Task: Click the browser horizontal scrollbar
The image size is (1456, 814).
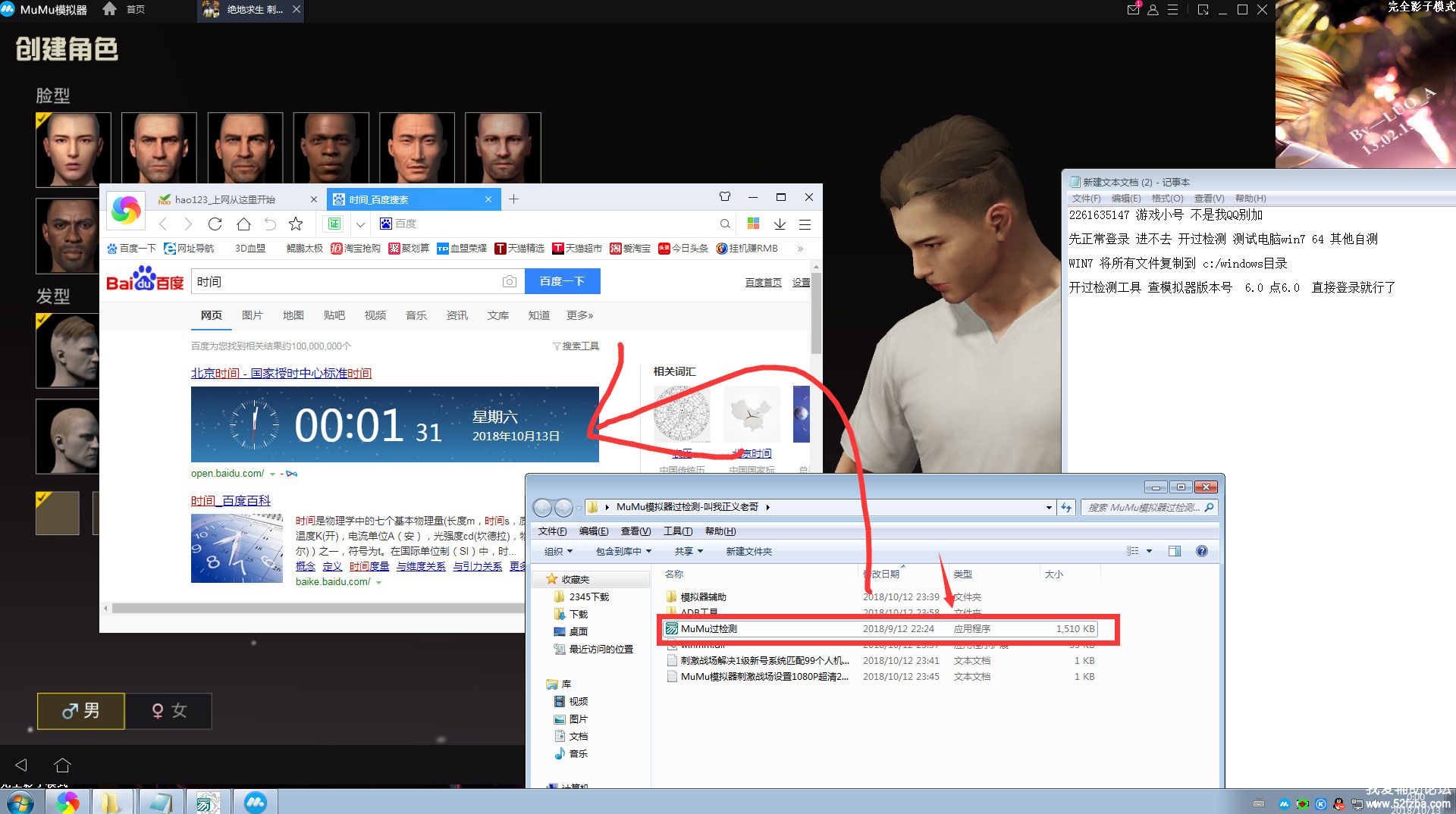Action: coord(318,608)
